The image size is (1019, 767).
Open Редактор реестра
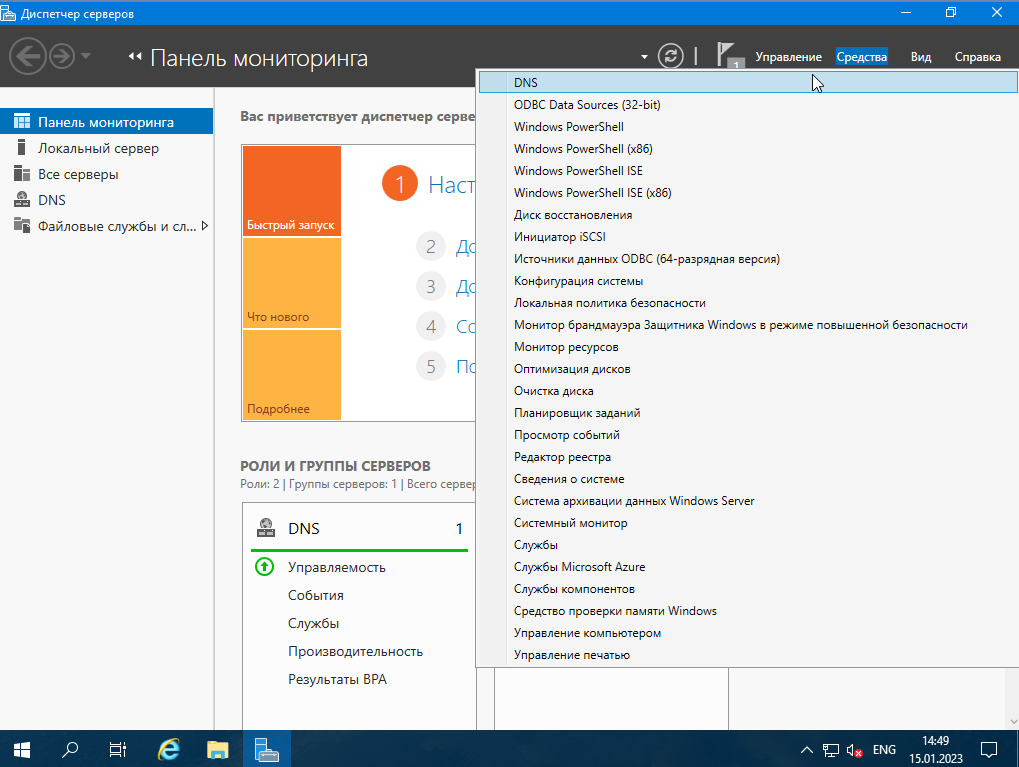pos(748,458)
